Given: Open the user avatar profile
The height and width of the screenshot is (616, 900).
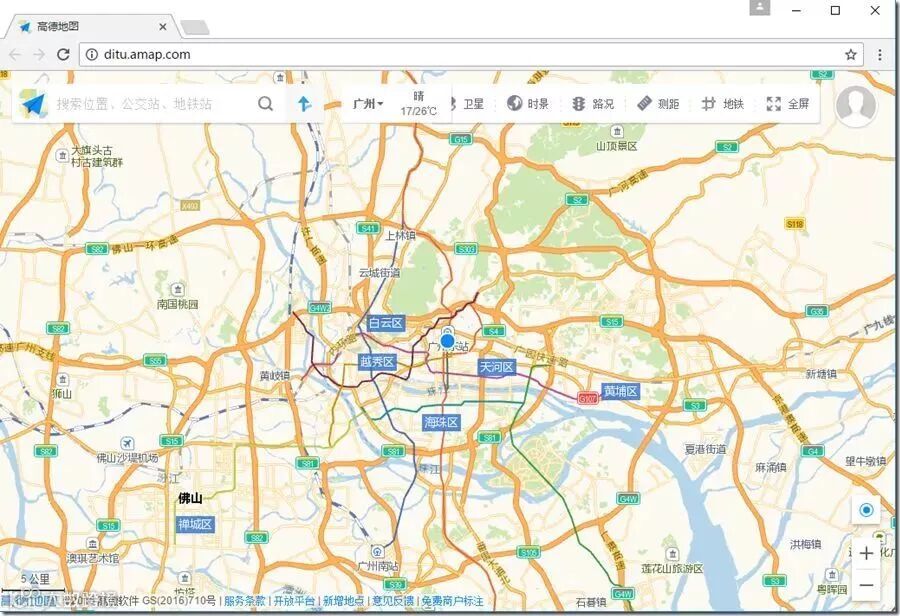Looking at the screenshot, I should pyautogui.click(x=856, y=106).
